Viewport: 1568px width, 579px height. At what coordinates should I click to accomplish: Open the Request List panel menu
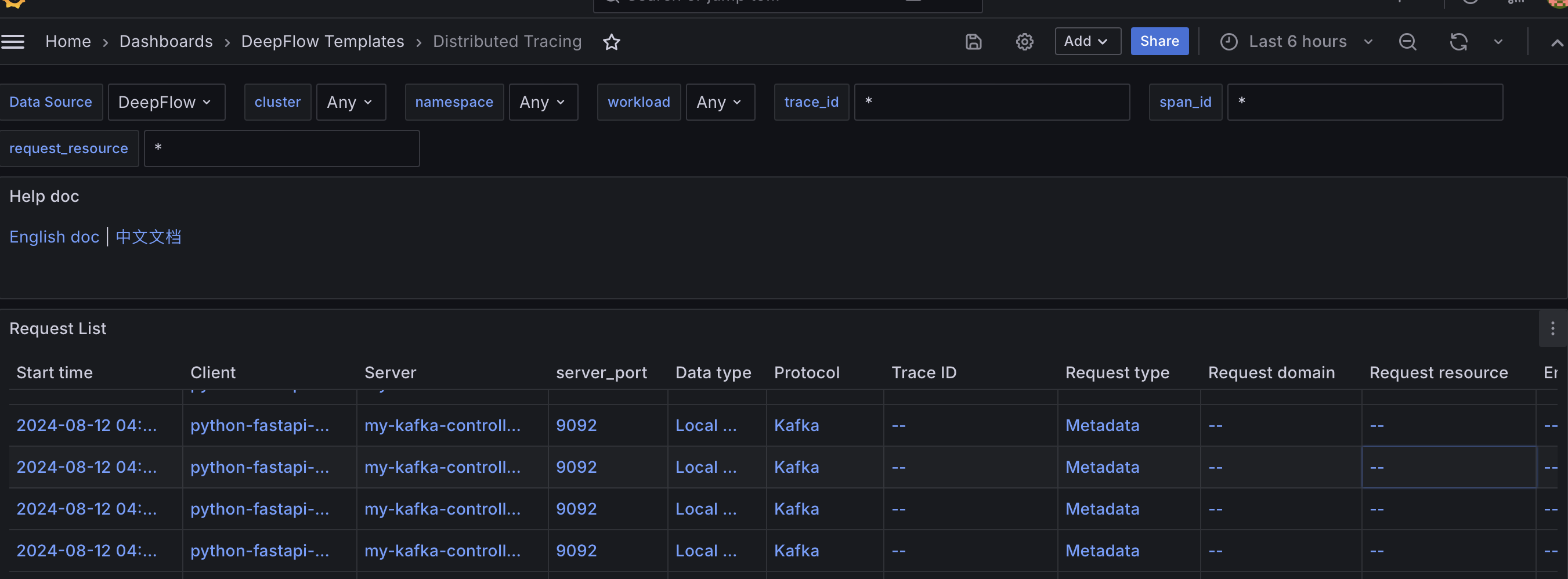click(x=1552, y=329)
